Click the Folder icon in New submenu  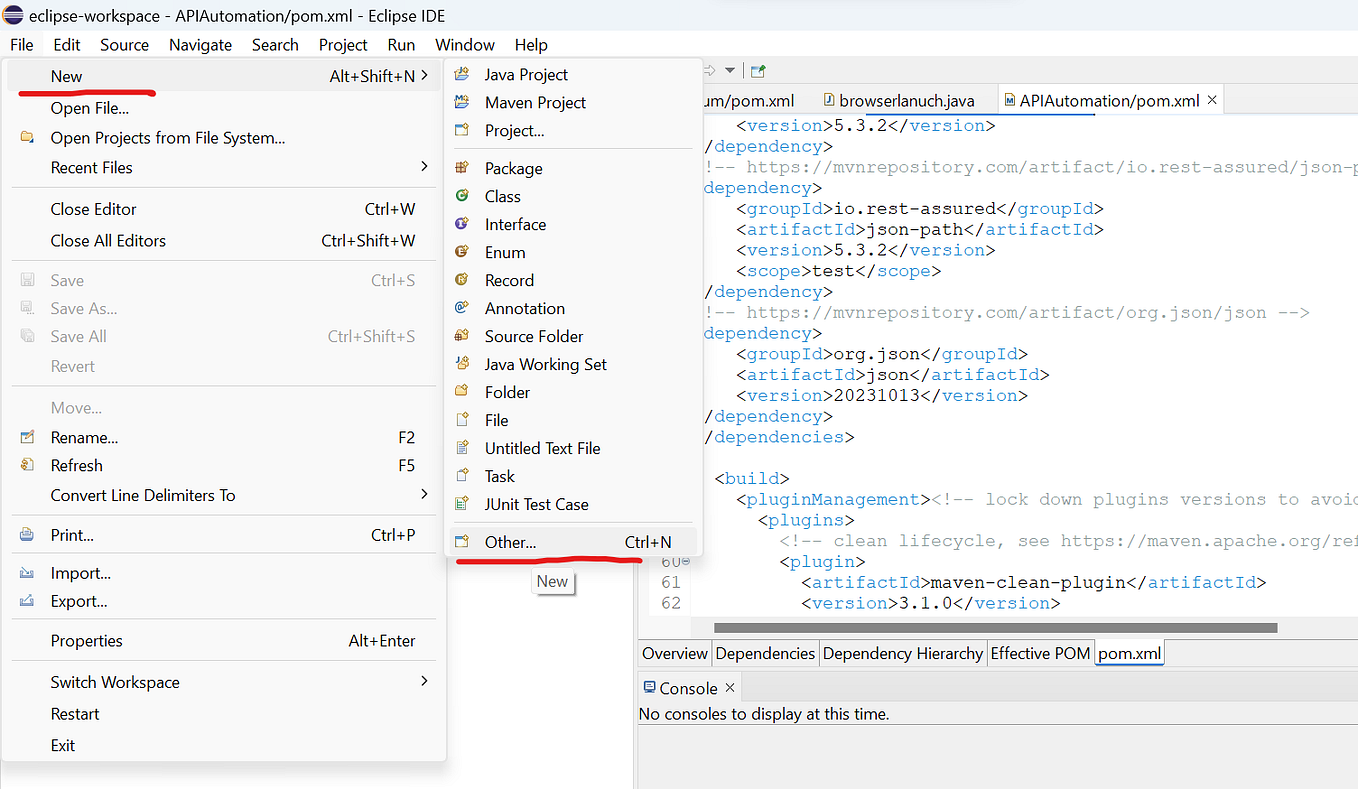pyautogui.click(x=462, y=392)
